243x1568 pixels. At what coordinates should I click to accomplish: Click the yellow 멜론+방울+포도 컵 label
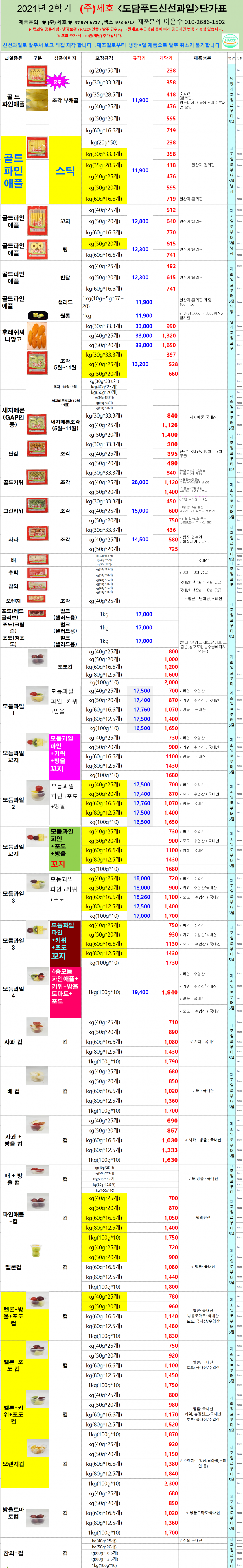[13, 1316]
